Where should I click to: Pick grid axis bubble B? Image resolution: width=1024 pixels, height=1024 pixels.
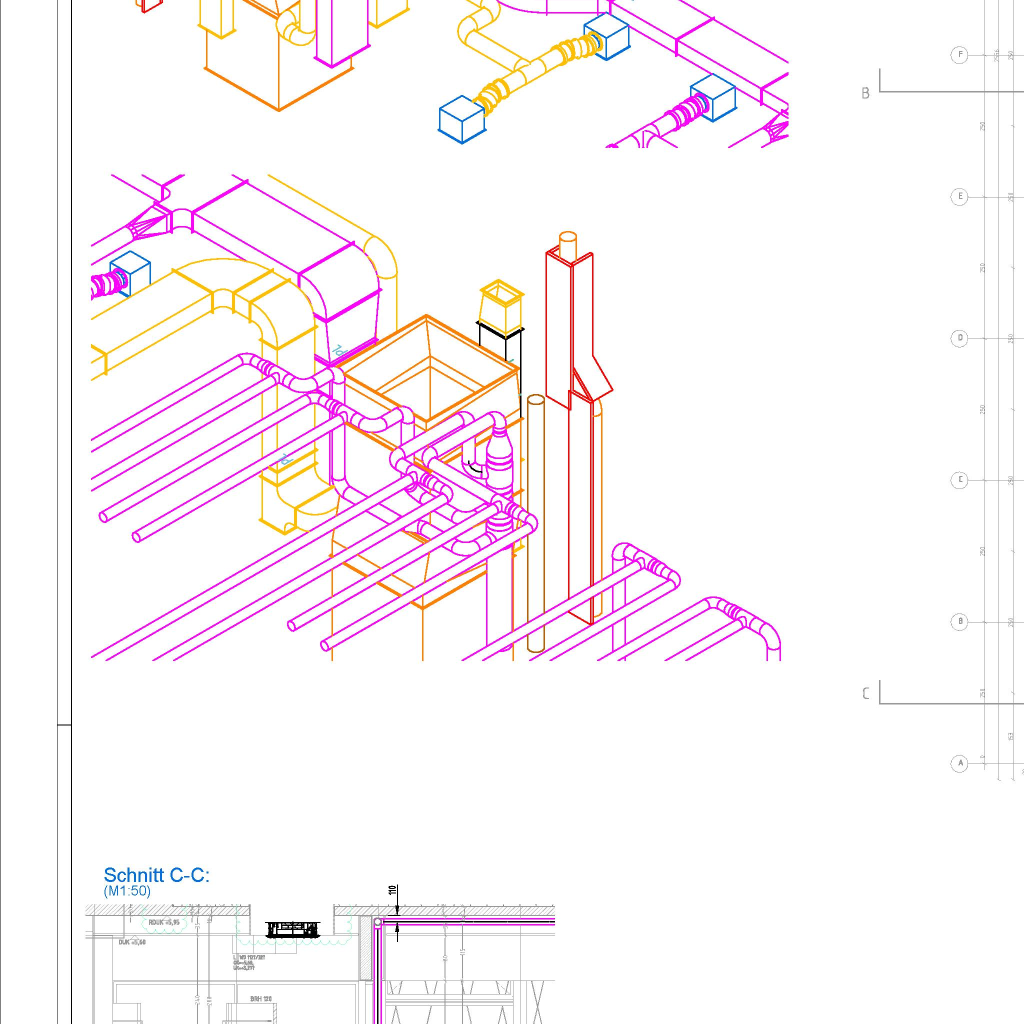pyautogui.click(x=959, y=622)
